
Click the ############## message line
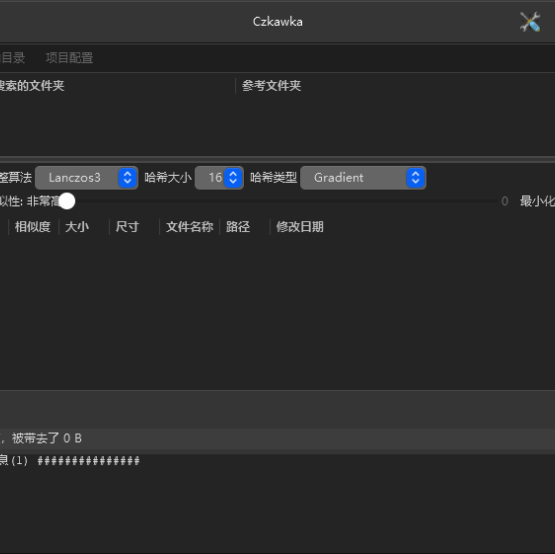(89, 461)
